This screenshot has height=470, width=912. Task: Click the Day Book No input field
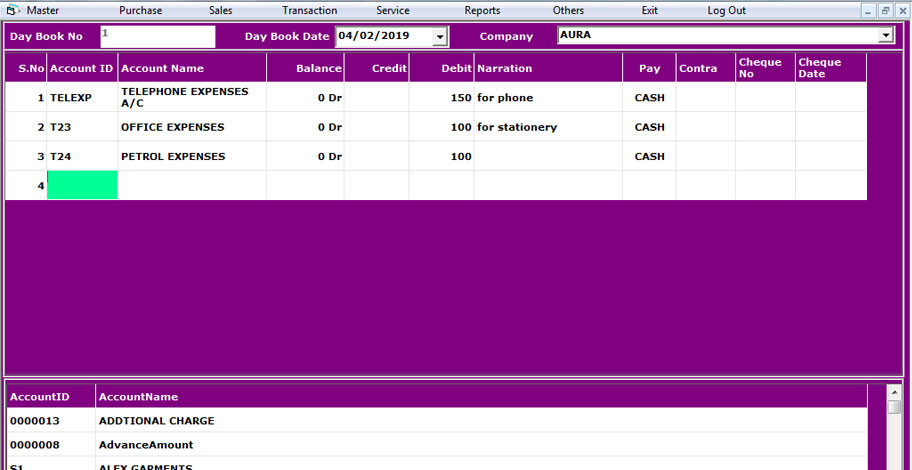(x=158, y=37)
